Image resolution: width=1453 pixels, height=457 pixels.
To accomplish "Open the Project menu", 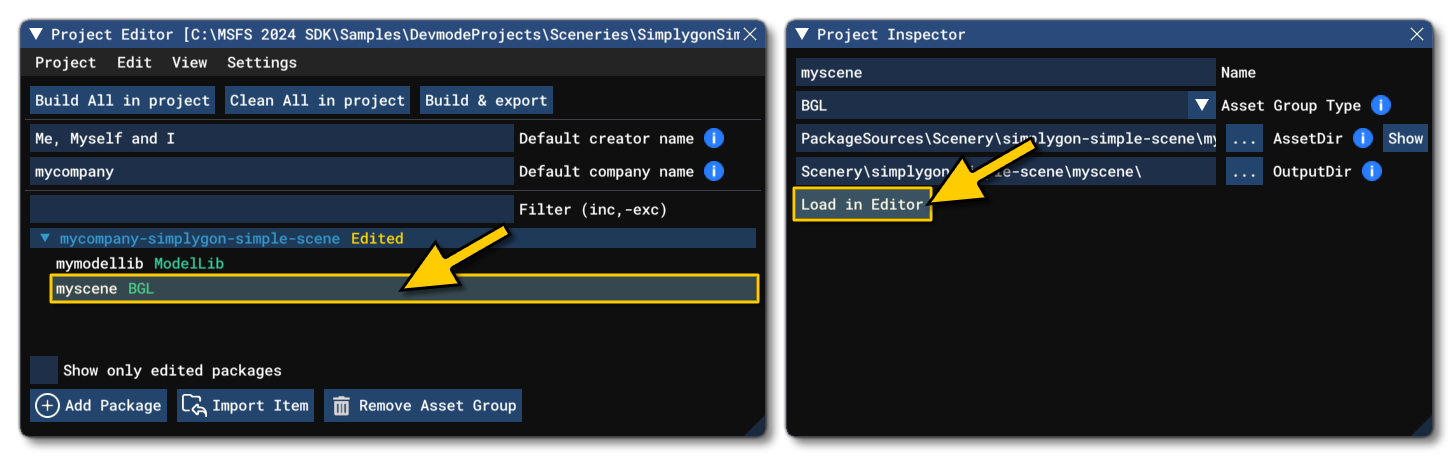I will pos(65,62).
